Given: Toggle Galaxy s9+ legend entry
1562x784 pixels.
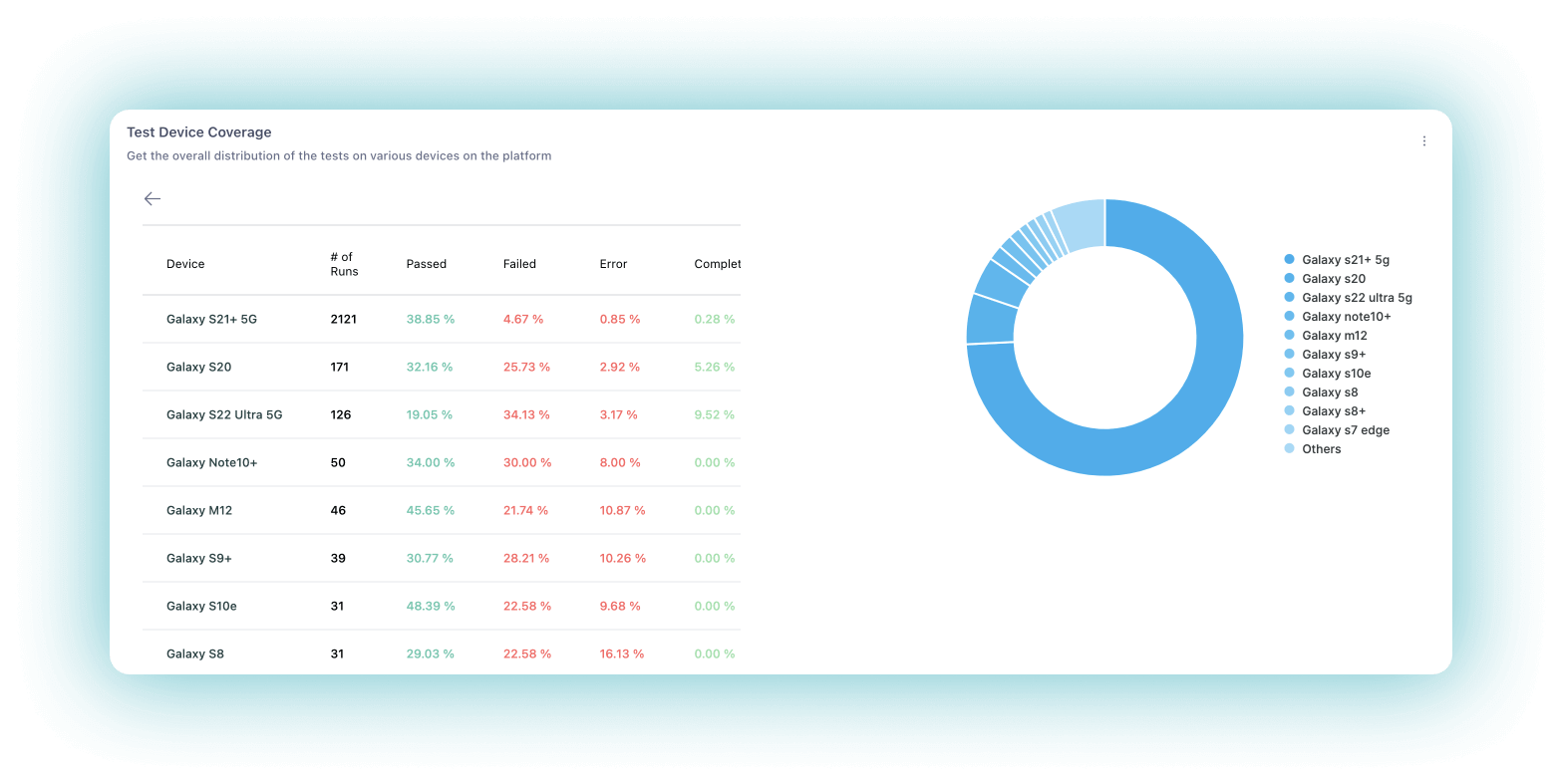Looking at the screenshot, I should (x=1325, y=355).
